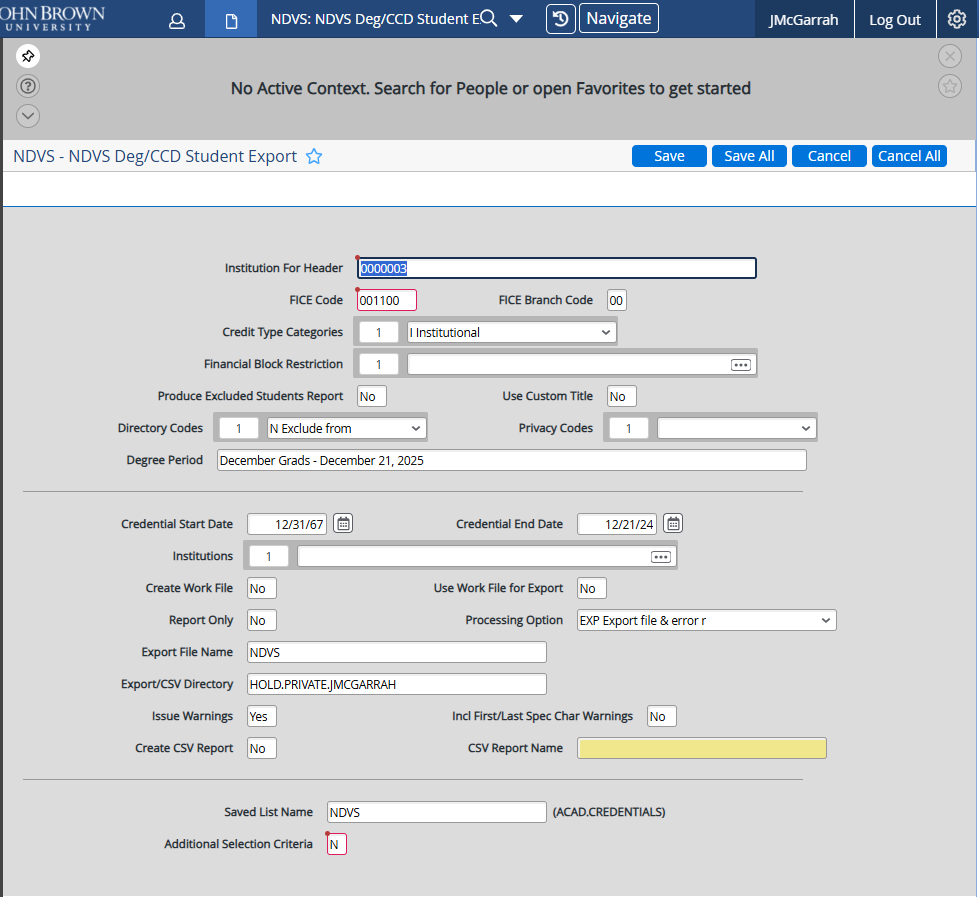Screen dimensions: 979x897
Task: Click the Additional Selection Criteria field
Action: 337,844
